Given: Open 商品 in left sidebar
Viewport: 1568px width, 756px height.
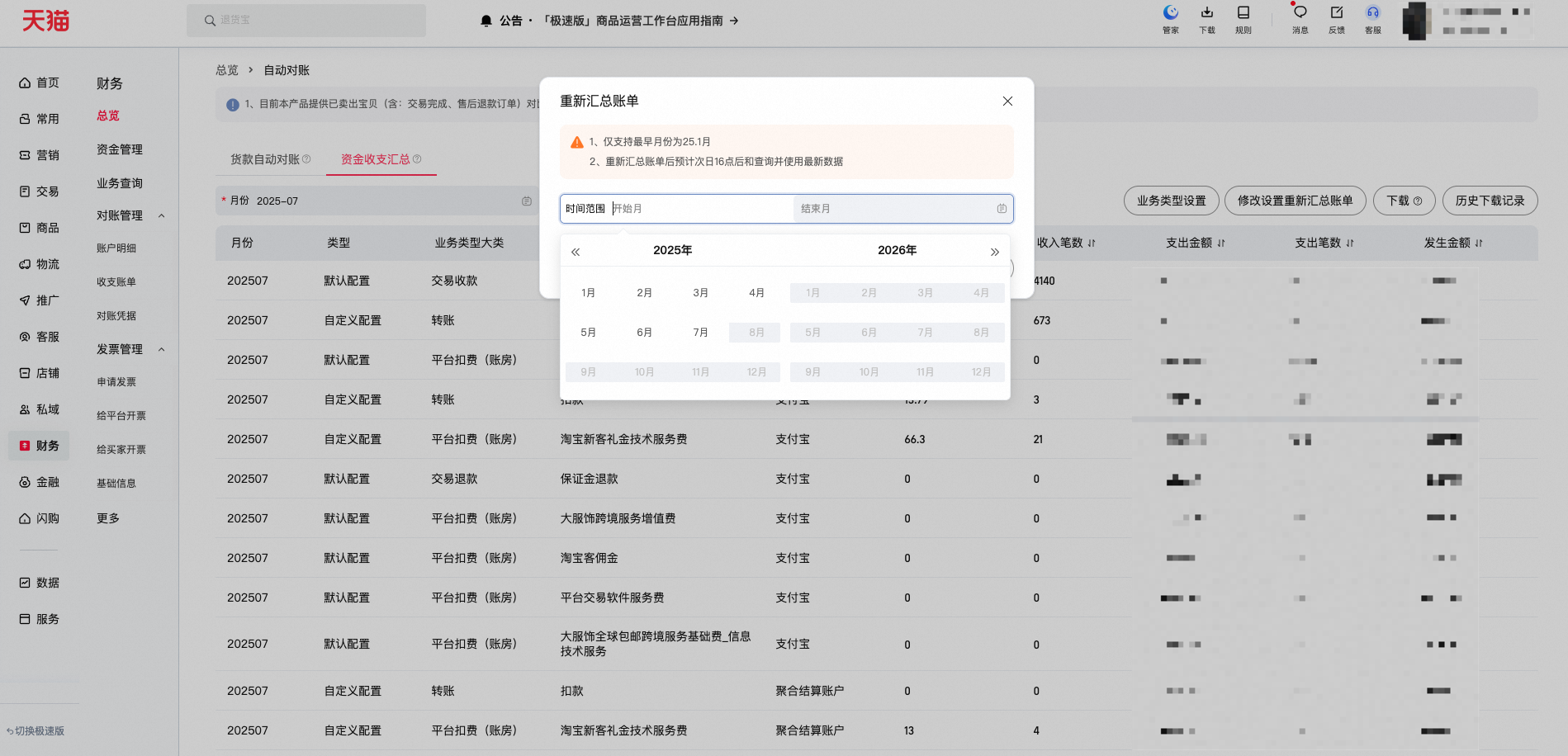Looking at the screenshot, I should tap(40, 228).
